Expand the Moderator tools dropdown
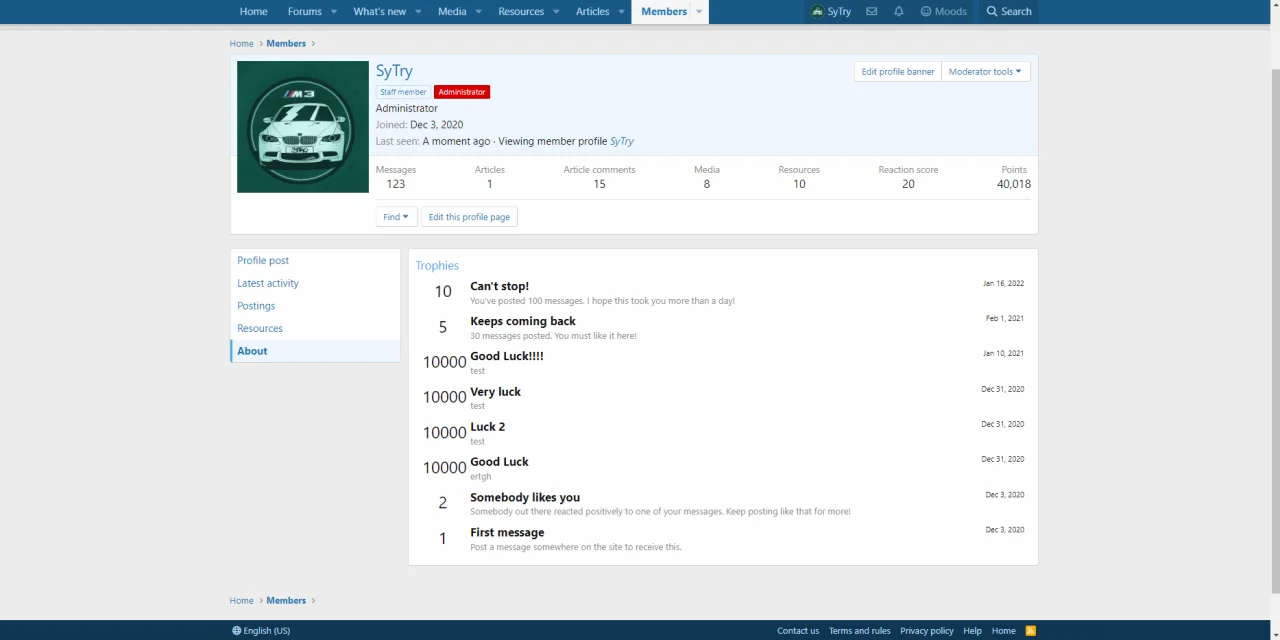Image resolution: width=1280 pixels, height=640 pixels. (x=985, y=72)
